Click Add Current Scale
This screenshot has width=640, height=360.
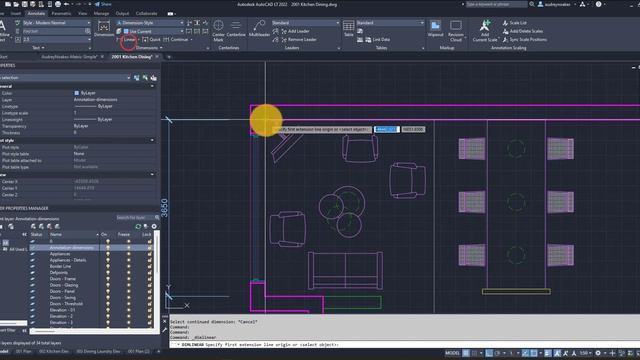pyautogui.click(x=485, y=31)
